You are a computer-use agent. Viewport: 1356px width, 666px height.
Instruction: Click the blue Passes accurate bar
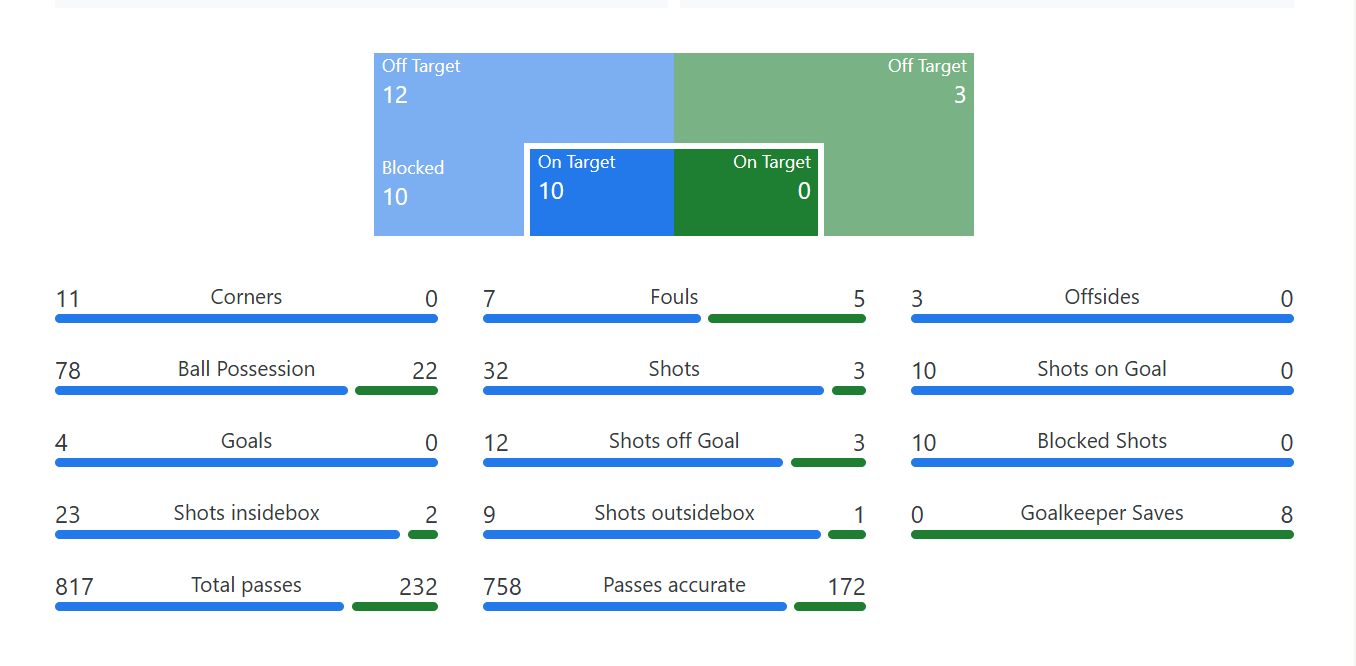click(x=634, y=607)
